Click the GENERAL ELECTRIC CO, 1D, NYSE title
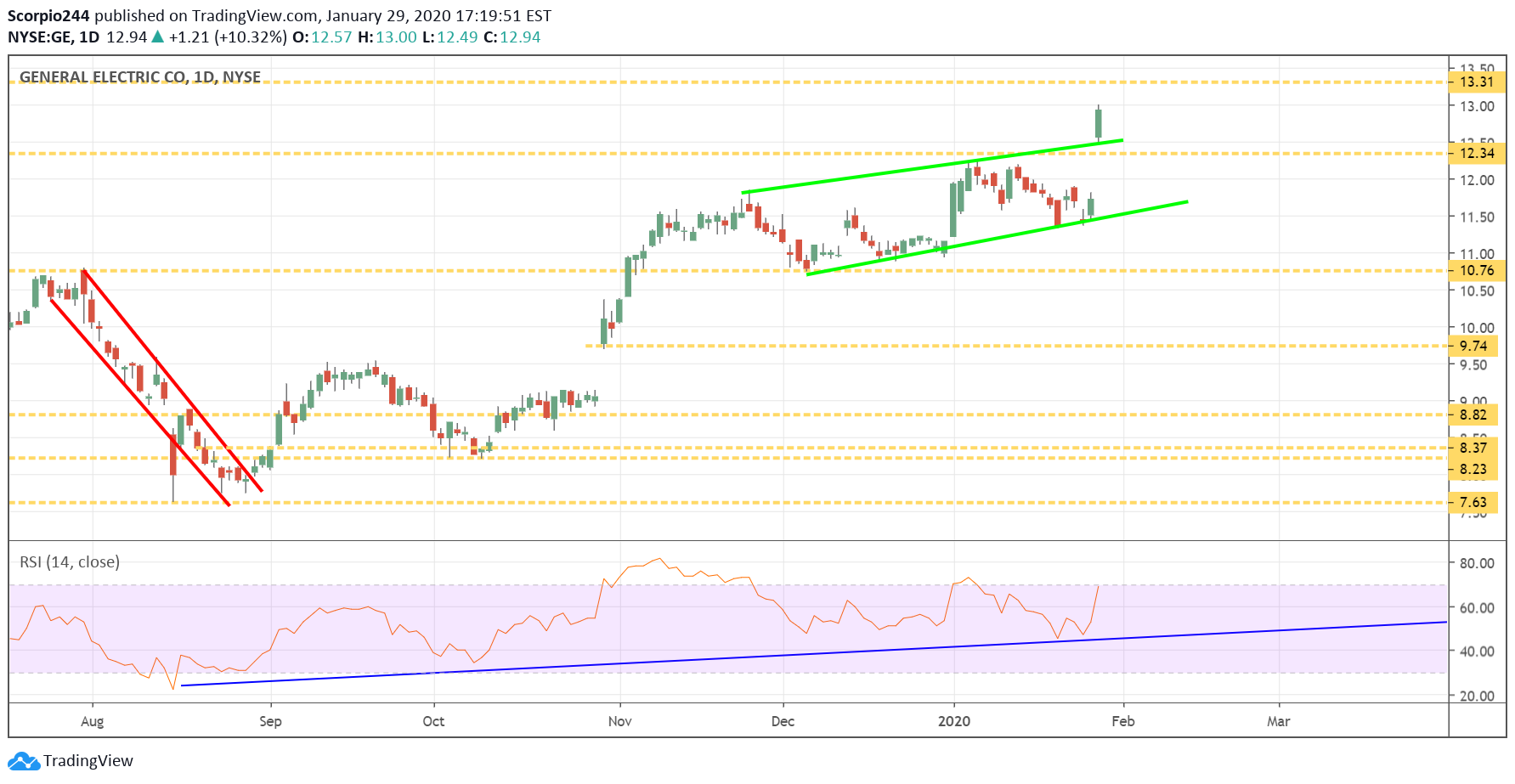This screenshot has height=784, width=1515. pyautogui.click(x=140, y=77)
